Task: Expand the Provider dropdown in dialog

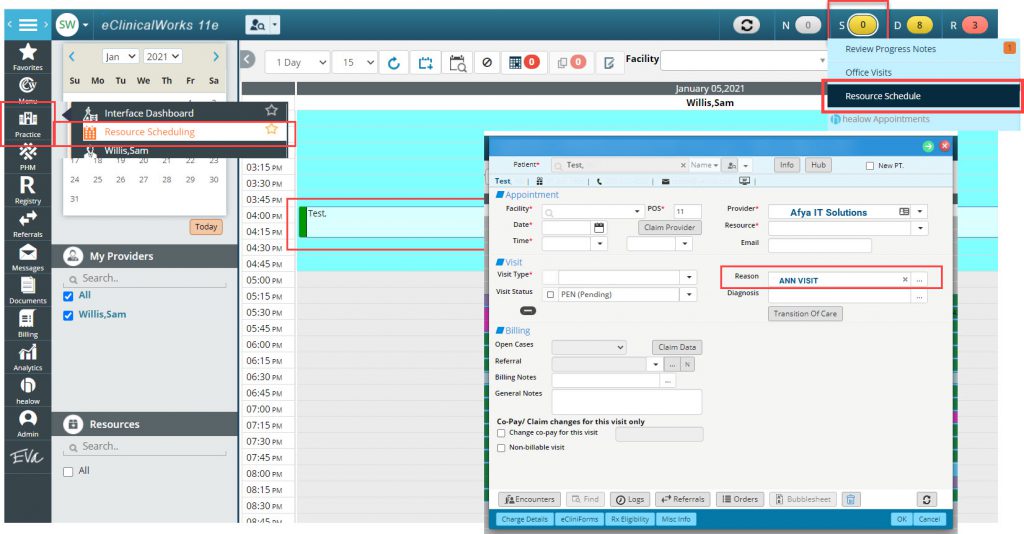Action: 920,212
